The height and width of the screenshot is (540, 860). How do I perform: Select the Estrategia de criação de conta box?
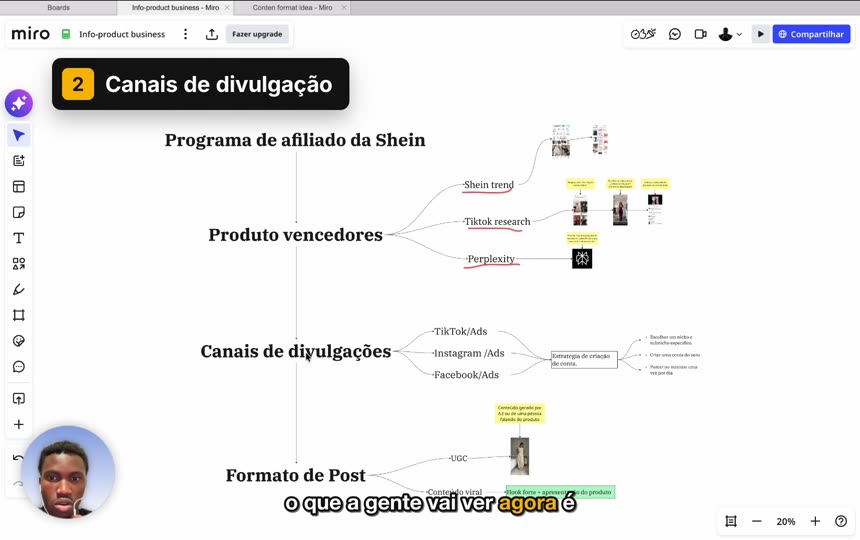(x=584, y=360)
